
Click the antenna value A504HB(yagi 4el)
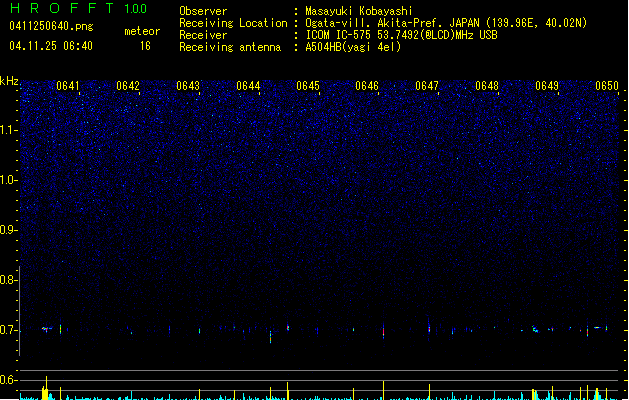tap(353, 47)
